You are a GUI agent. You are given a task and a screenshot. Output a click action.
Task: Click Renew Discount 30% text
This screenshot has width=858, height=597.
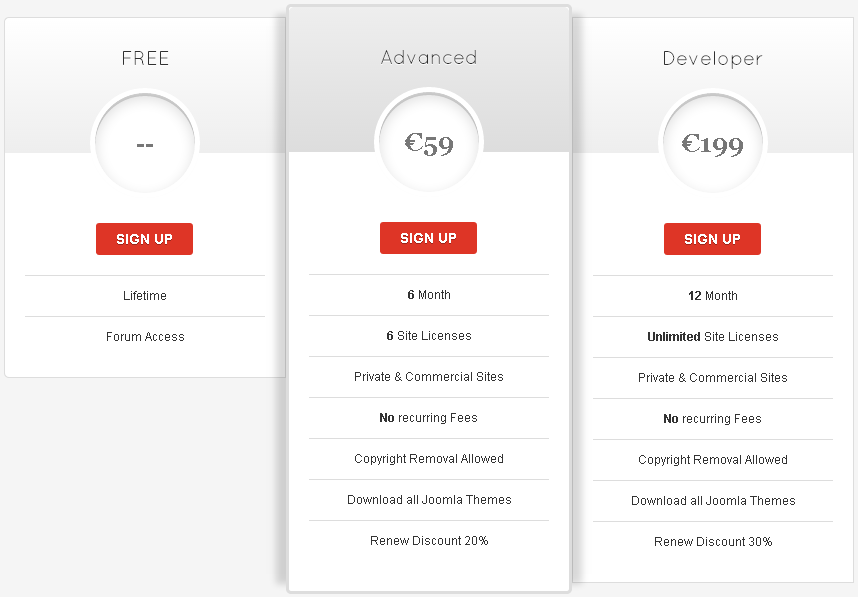713,542
